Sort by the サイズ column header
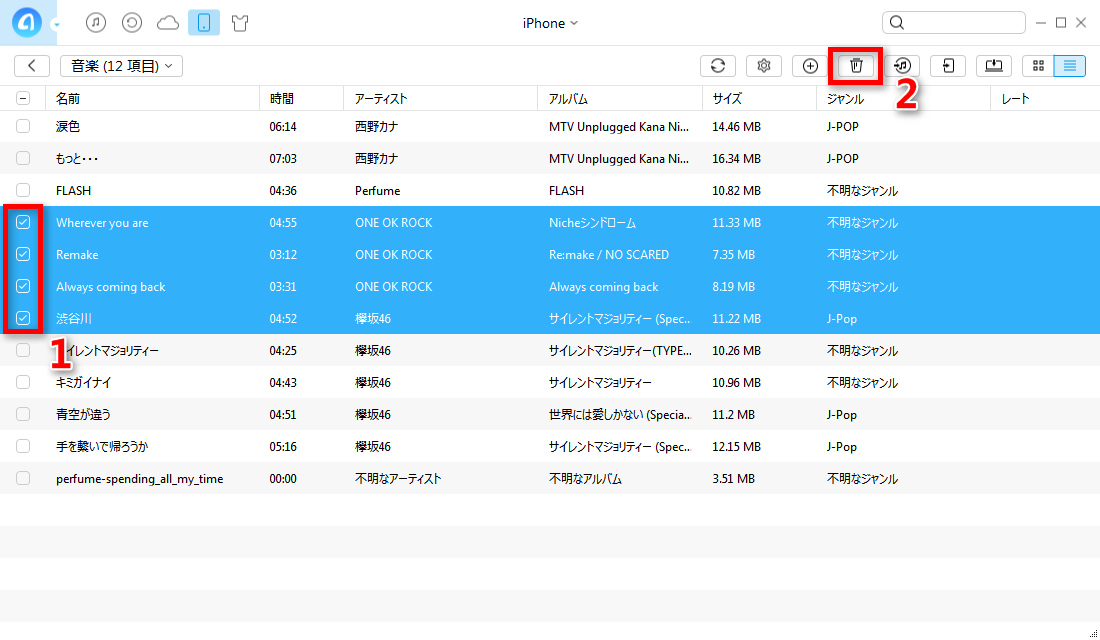 pos(759,98)
